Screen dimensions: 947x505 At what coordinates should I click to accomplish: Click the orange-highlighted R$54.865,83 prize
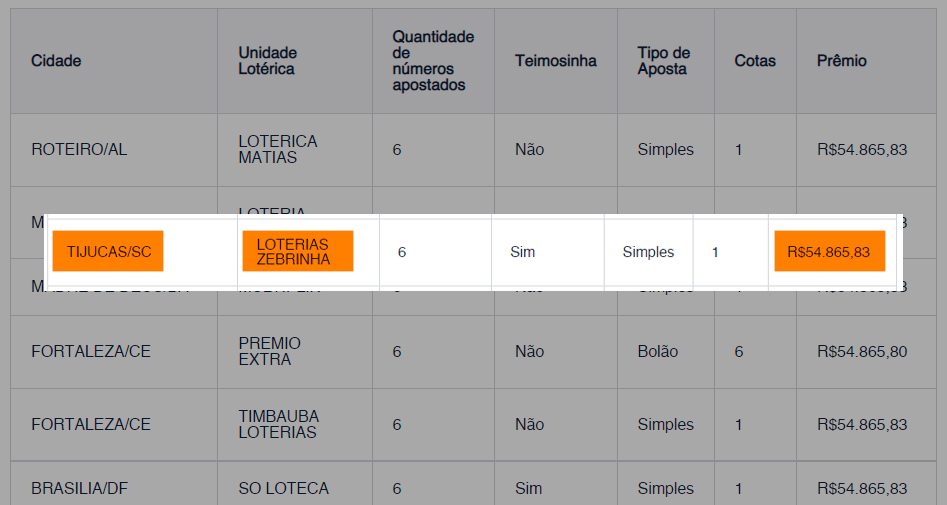pos(829,252)
